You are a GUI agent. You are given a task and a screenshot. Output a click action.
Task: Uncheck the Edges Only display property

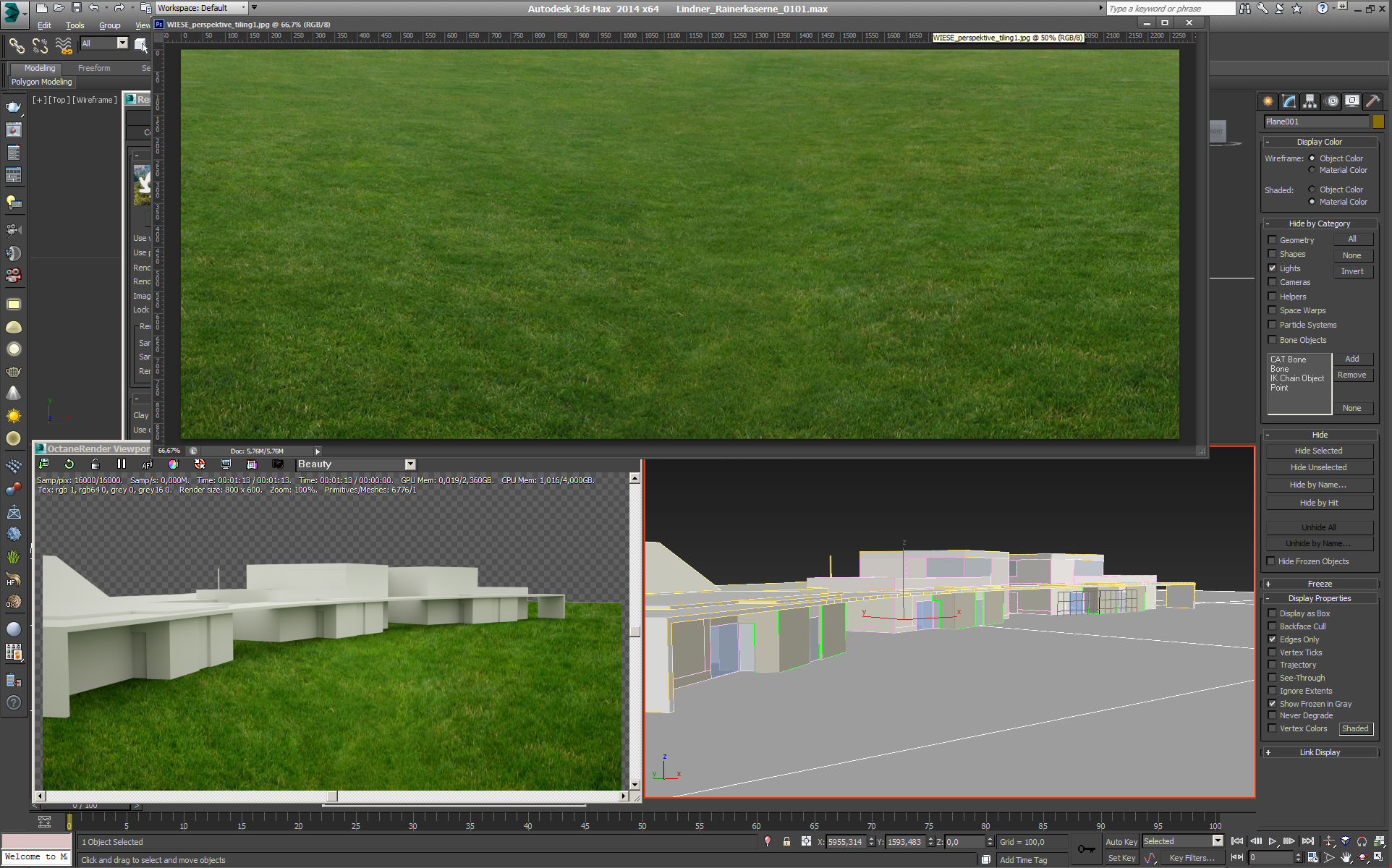click(x=1272, y=639)
